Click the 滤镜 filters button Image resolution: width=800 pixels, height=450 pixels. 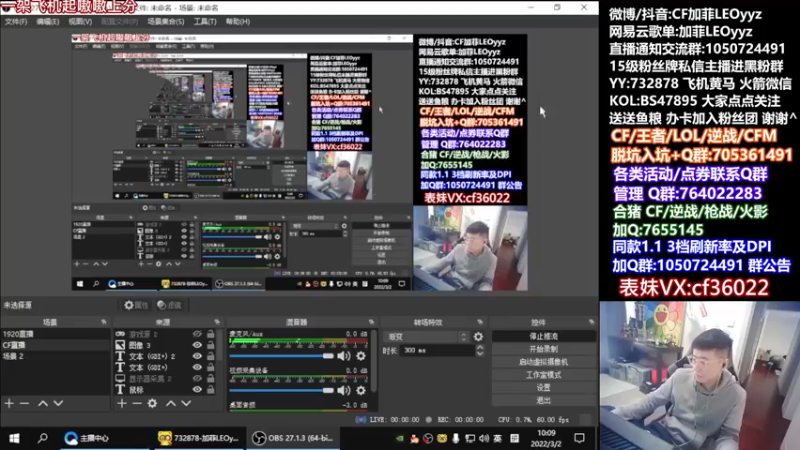[x=169, y=305]
